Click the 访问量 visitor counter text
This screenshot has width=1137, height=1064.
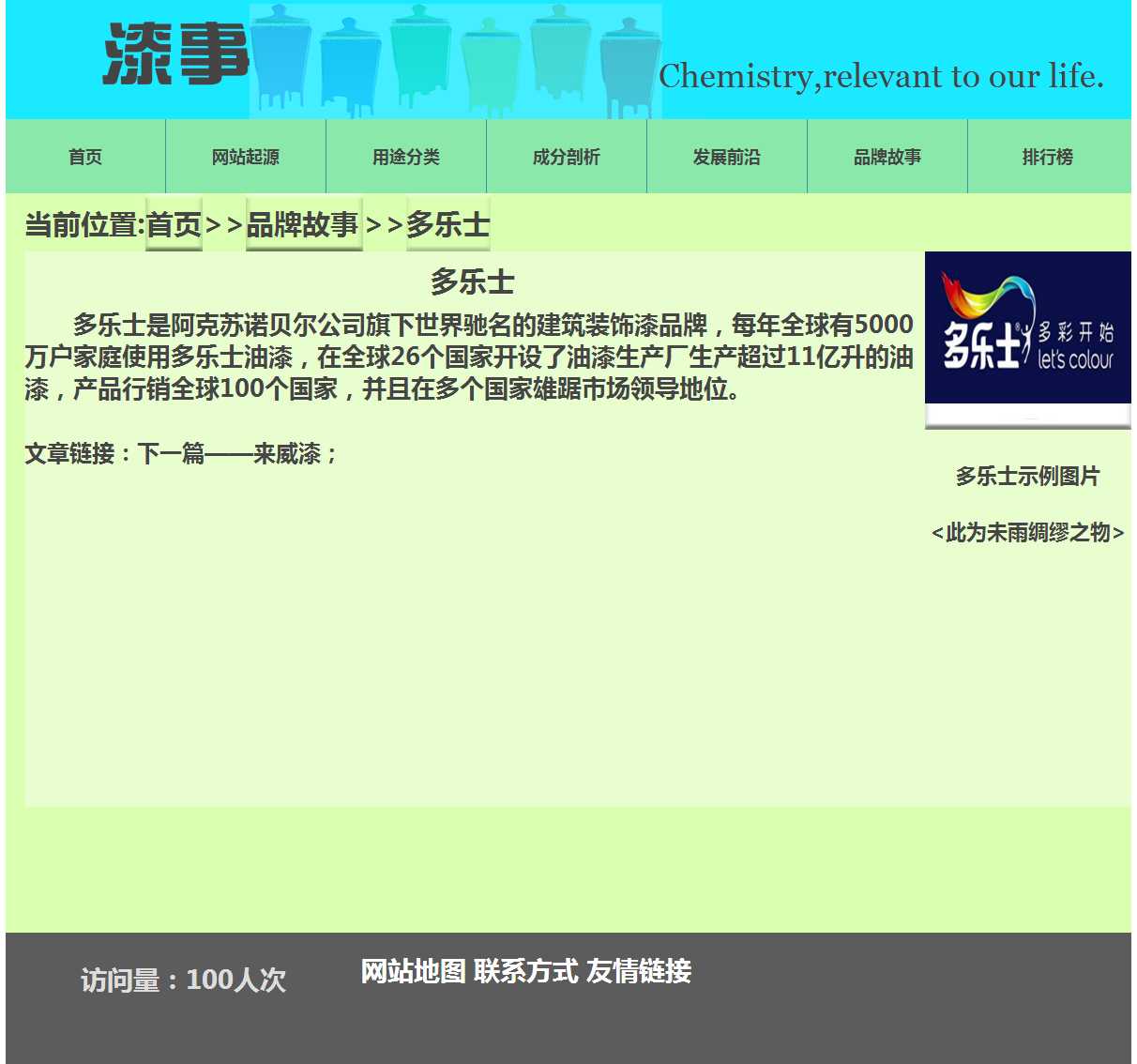[183, 980]
